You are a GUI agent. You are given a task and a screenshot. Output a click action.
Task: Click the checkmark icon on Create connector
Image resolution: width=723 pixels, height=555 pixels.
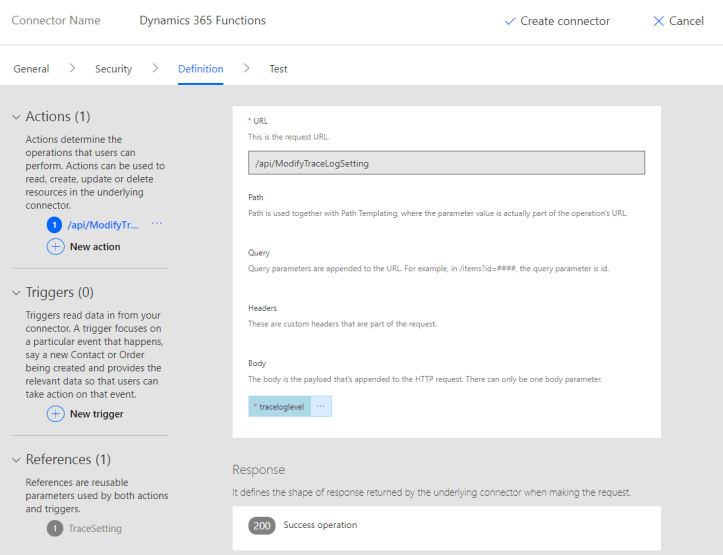(510, 21)
